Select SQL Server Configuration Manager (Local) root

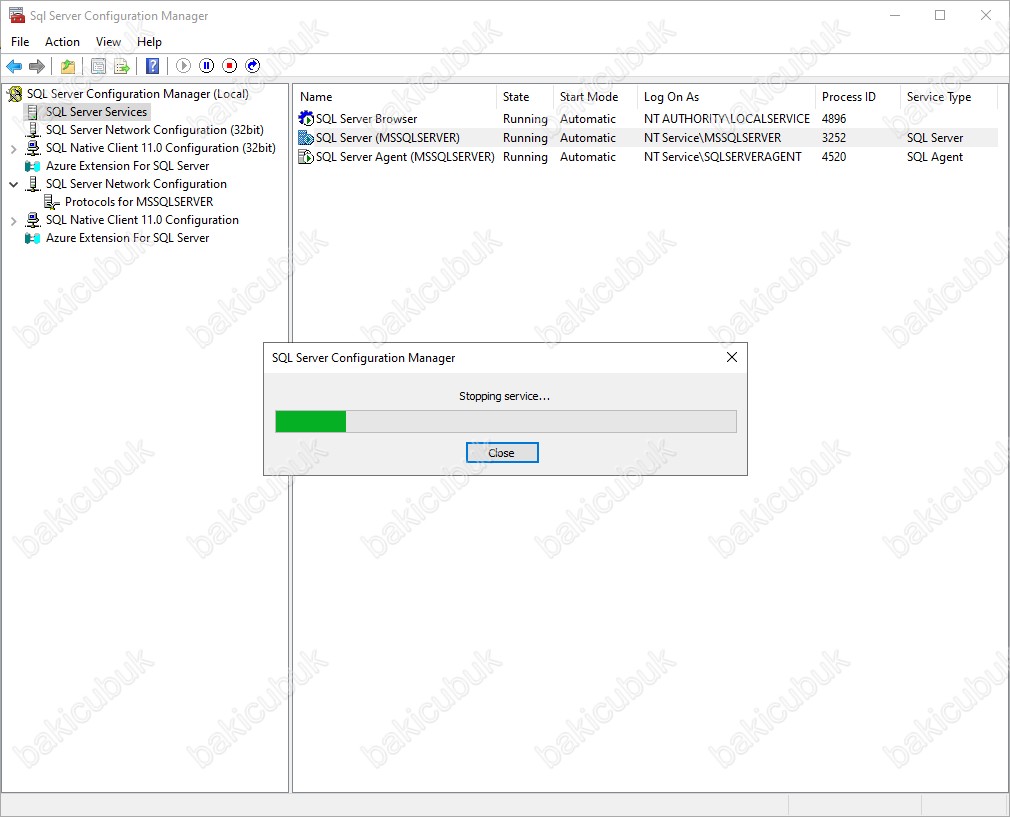click(x=137, y=94)
